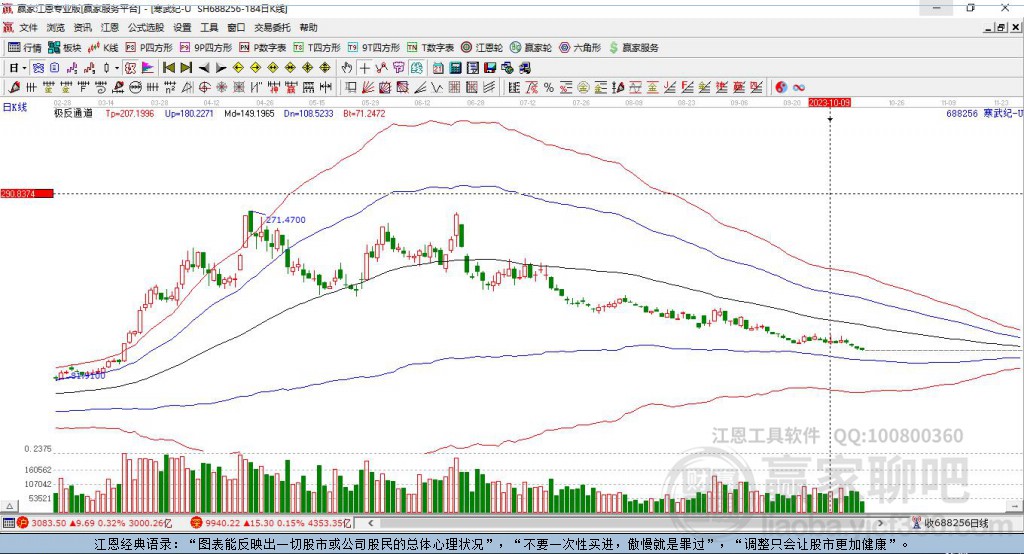Select the hand pan tool
Viewport: 1024px width, 554px height.
coord(347,68)
